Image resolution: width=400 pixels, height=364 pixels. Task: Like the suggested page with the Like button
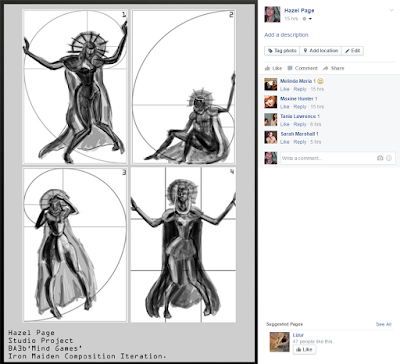[x=304, y=349]
